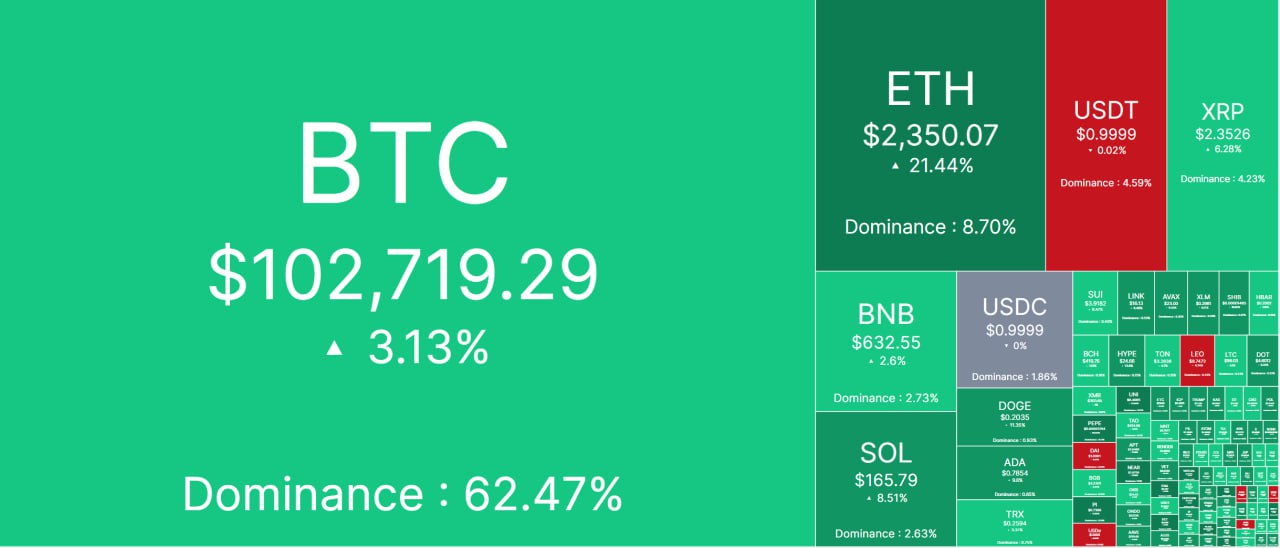This screenshot has width=1280, height=548.
Task: Select the DOT tile
Action: 1263,361
